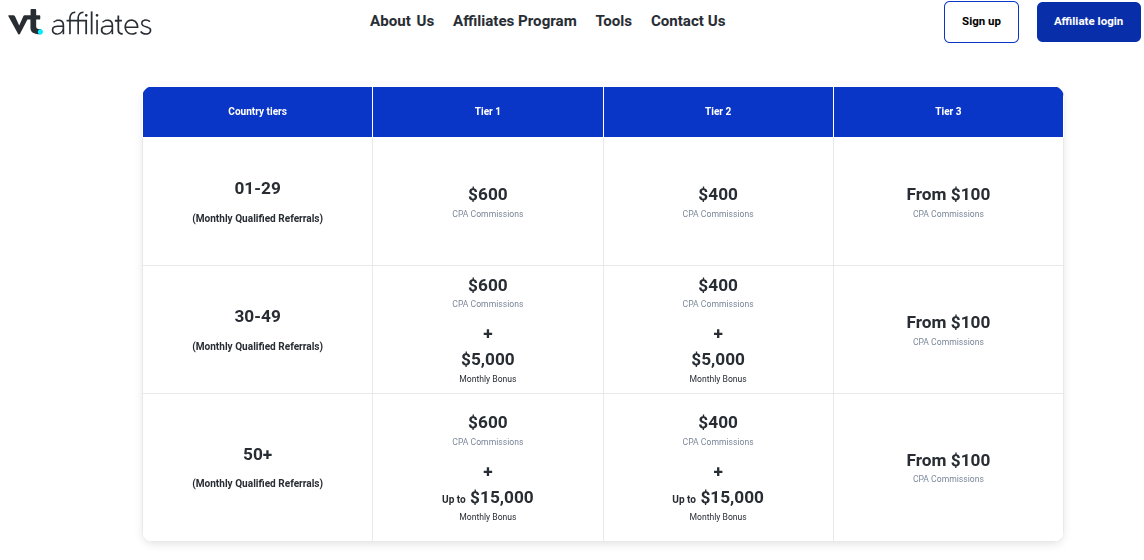Select the 50+ monthly referrals row label
1144x560 pixels.
[x=257, y=455]
